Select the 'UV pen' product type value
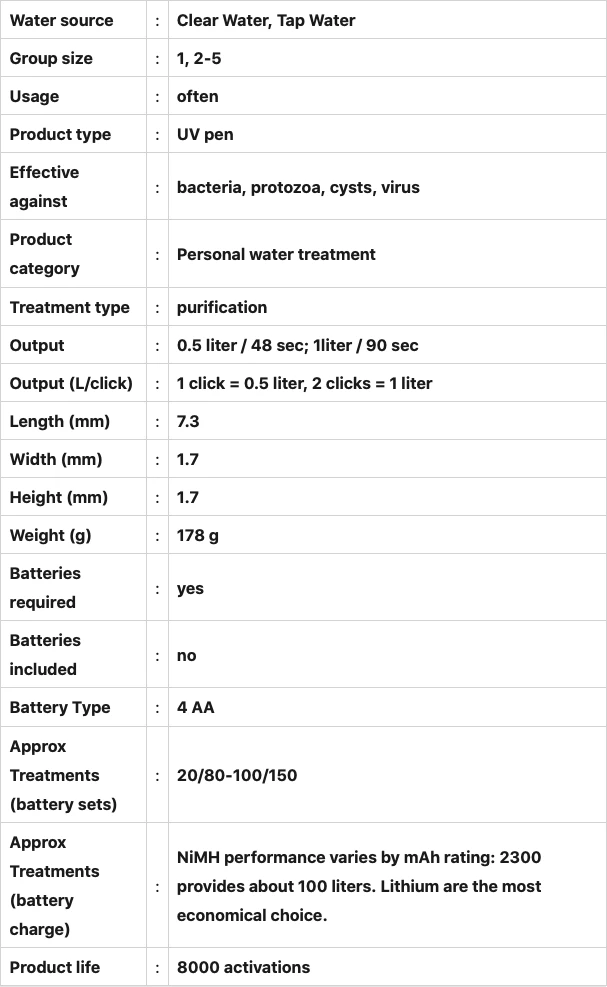 point(205,134)
